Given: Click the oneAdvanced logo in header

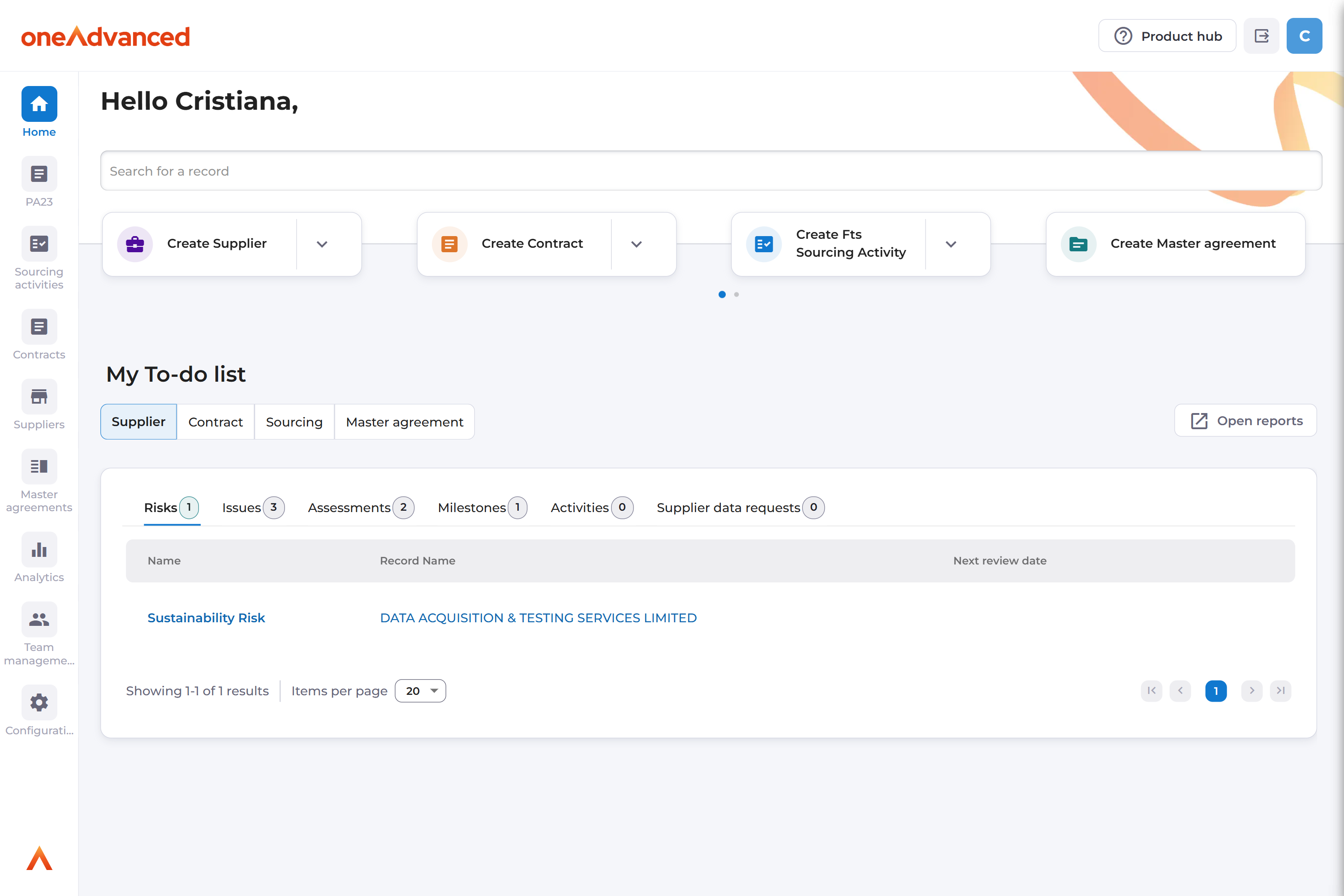Looking at the screenshot, I should click(x=105, y=36).
